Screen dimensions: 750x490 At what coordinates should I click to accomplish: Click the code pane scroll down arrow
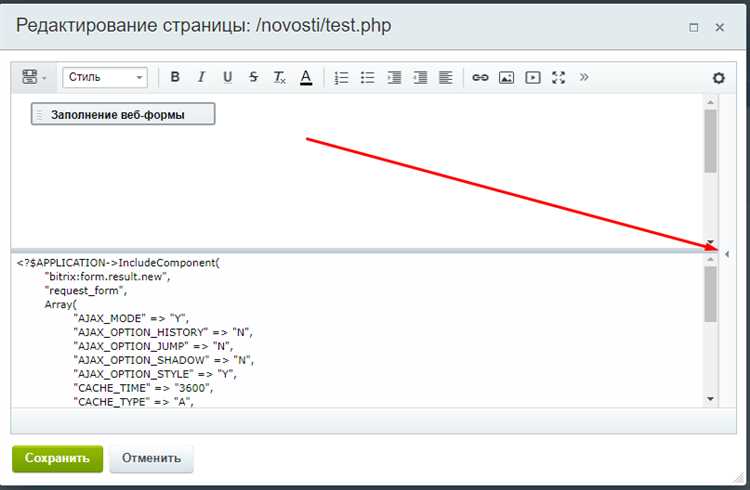[710, 399]
